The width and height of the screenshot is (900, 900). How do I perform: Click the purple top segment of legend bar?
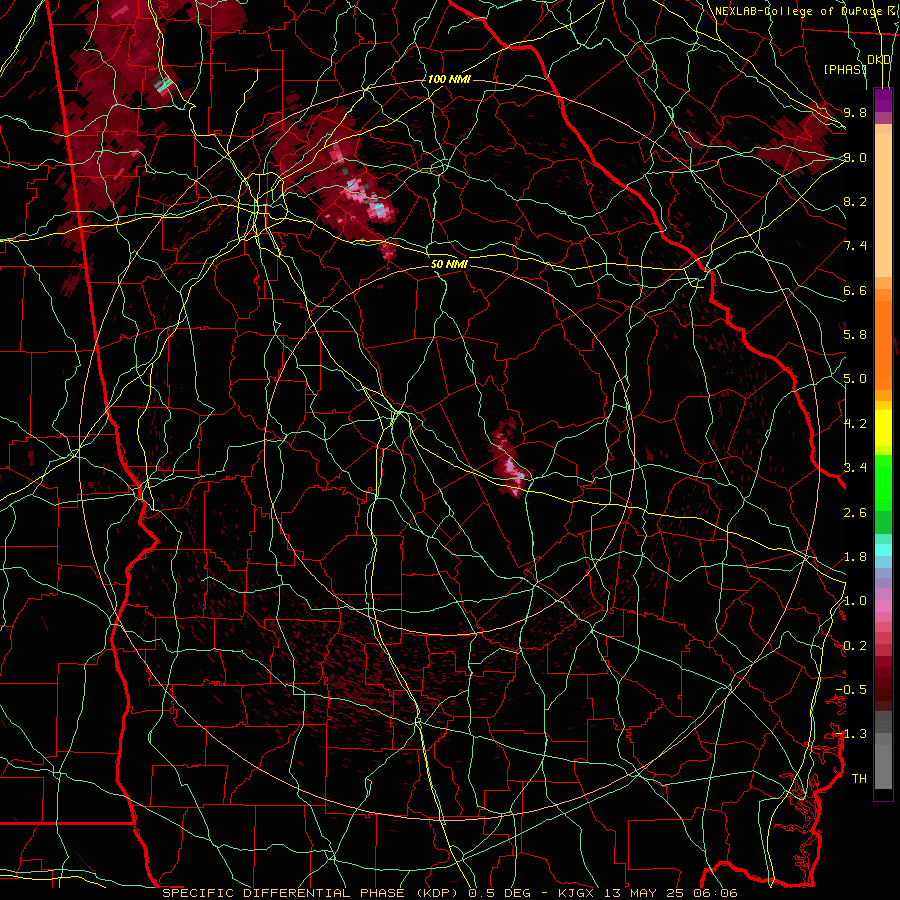coord(883,100)
